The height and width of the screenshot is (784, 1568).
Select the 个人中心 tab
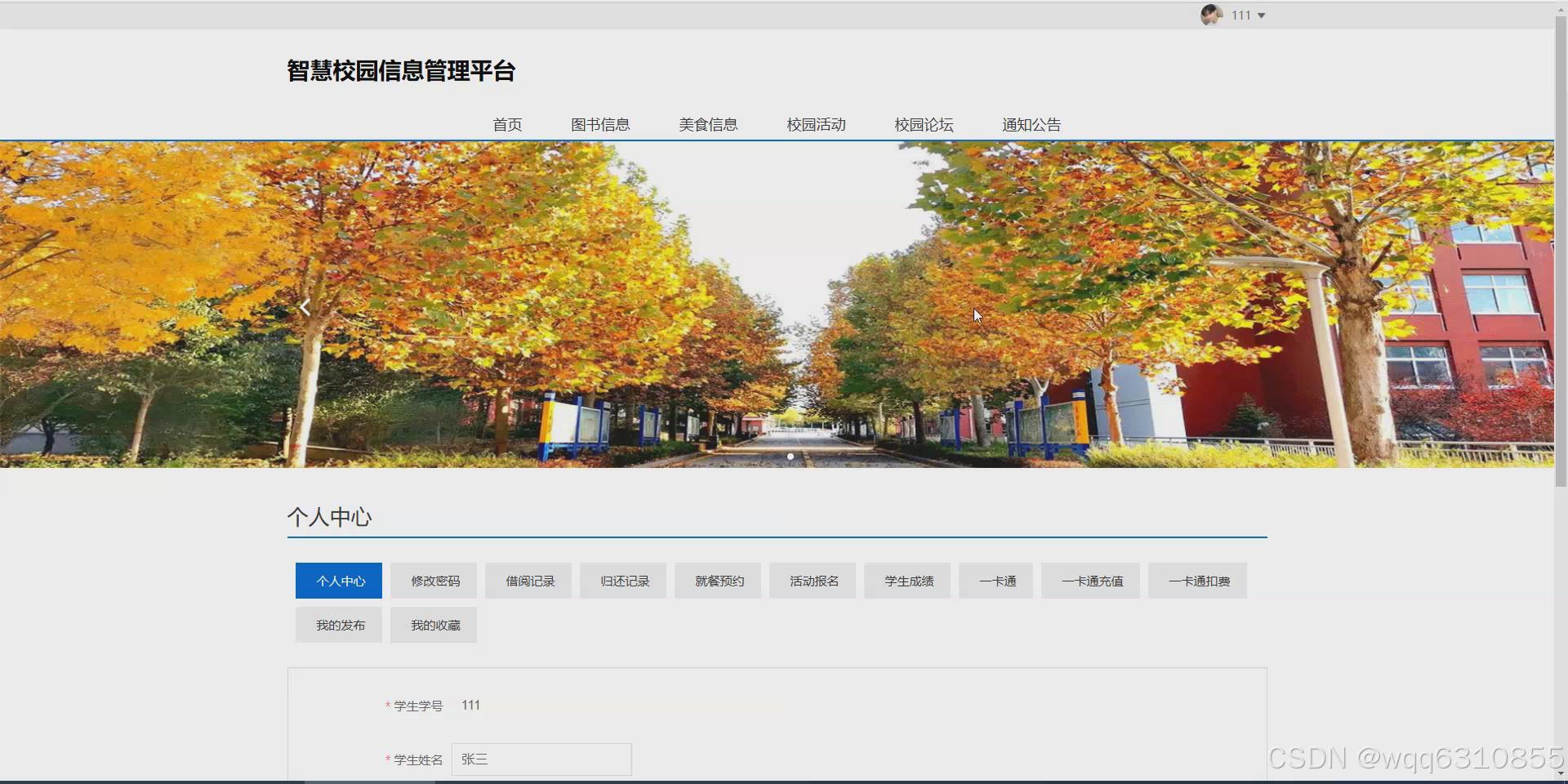click(x=338, y=580)
